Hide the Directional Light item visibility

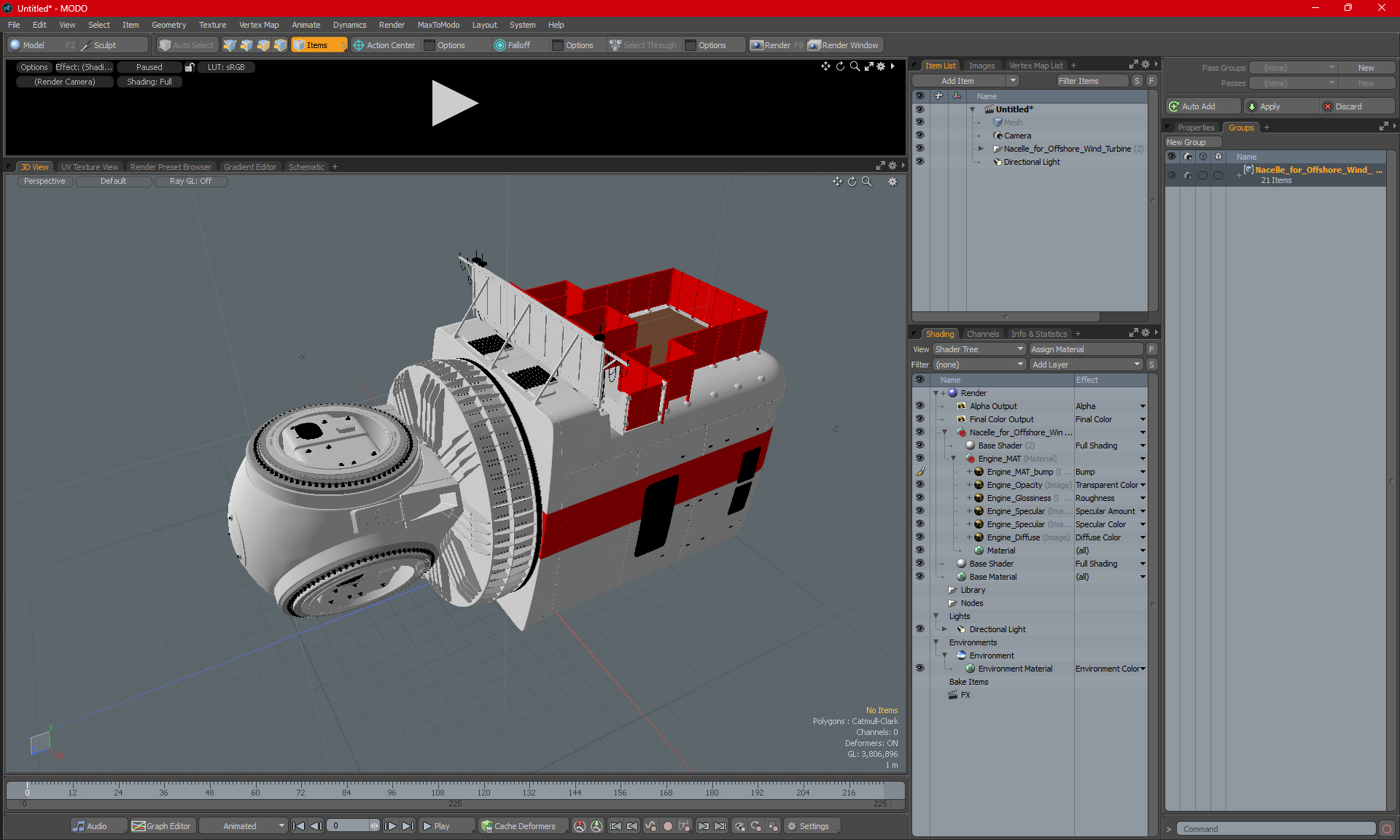[x=919, y=162]
